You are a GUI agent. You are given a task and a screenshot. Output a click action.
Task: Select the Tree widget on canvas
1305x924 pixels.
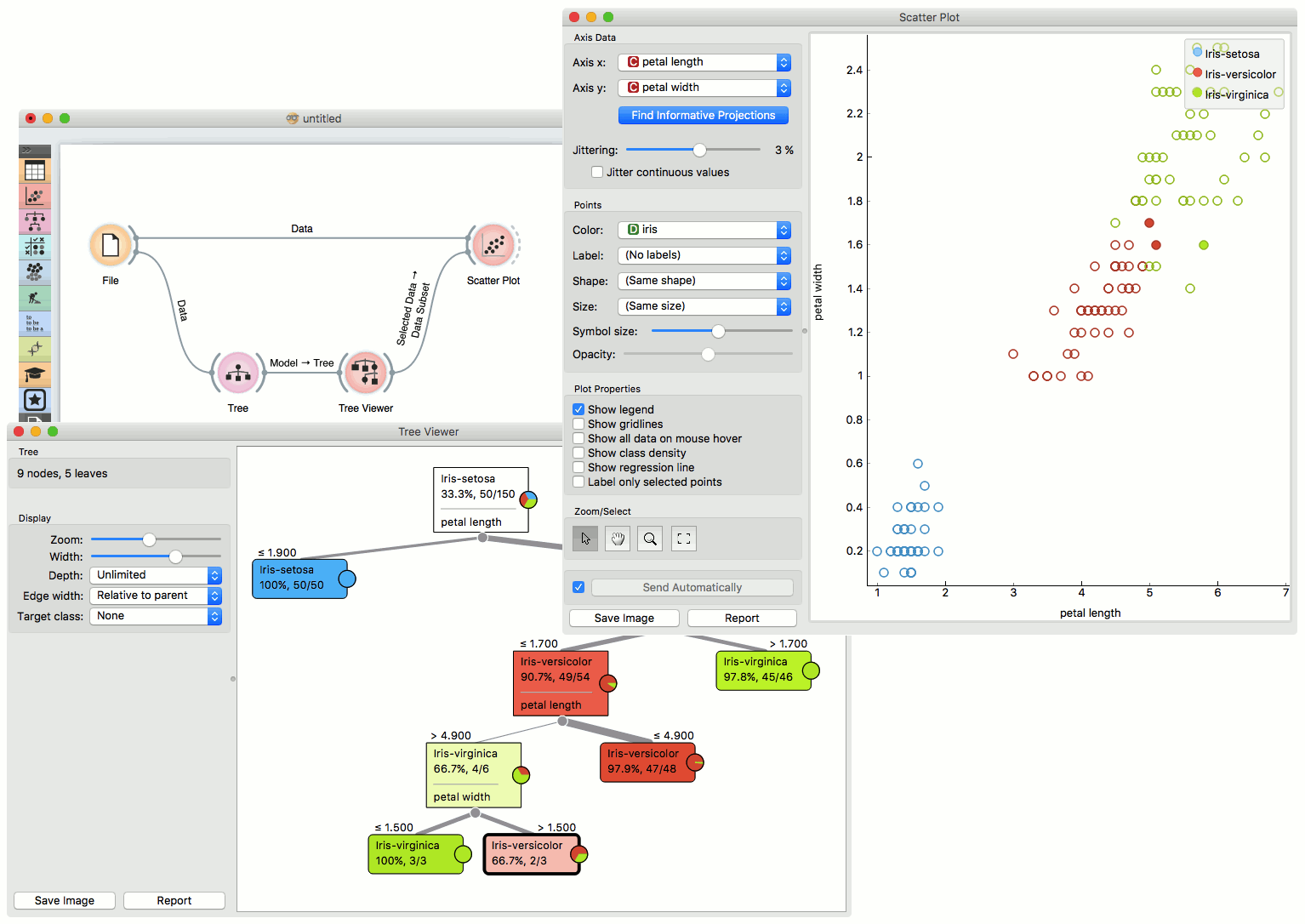pyautogui.click(x=238, y=373)
